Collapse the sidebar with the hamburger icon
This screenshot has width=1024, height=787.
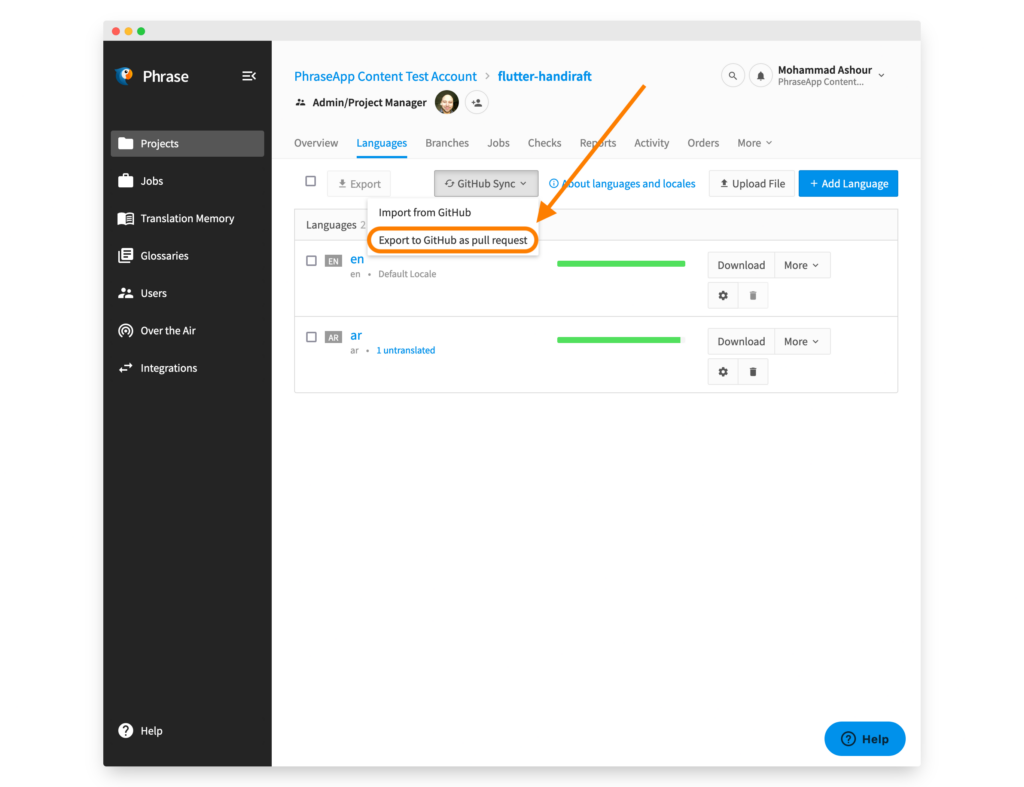249,75
